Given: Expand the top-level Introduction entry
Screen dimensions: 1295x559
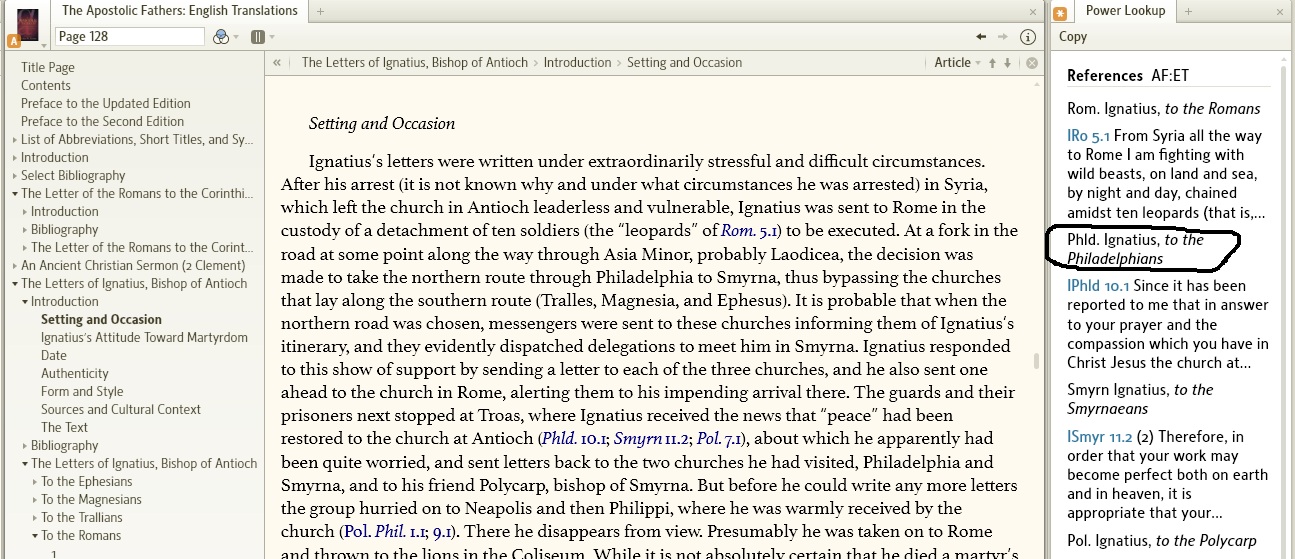Looking at the screenshot, I should [15, 158].
